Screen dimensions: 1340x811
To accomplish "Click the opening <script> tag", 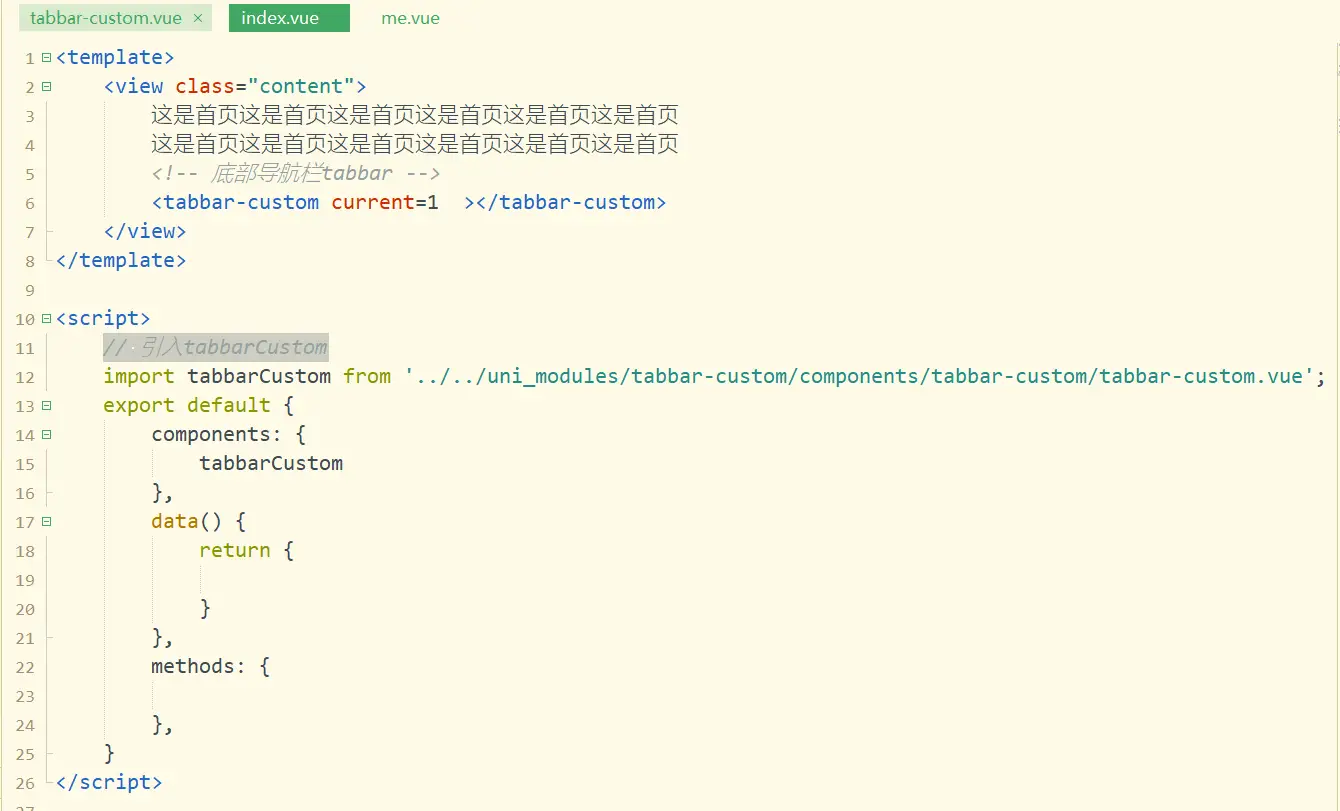I will (103, 318).
